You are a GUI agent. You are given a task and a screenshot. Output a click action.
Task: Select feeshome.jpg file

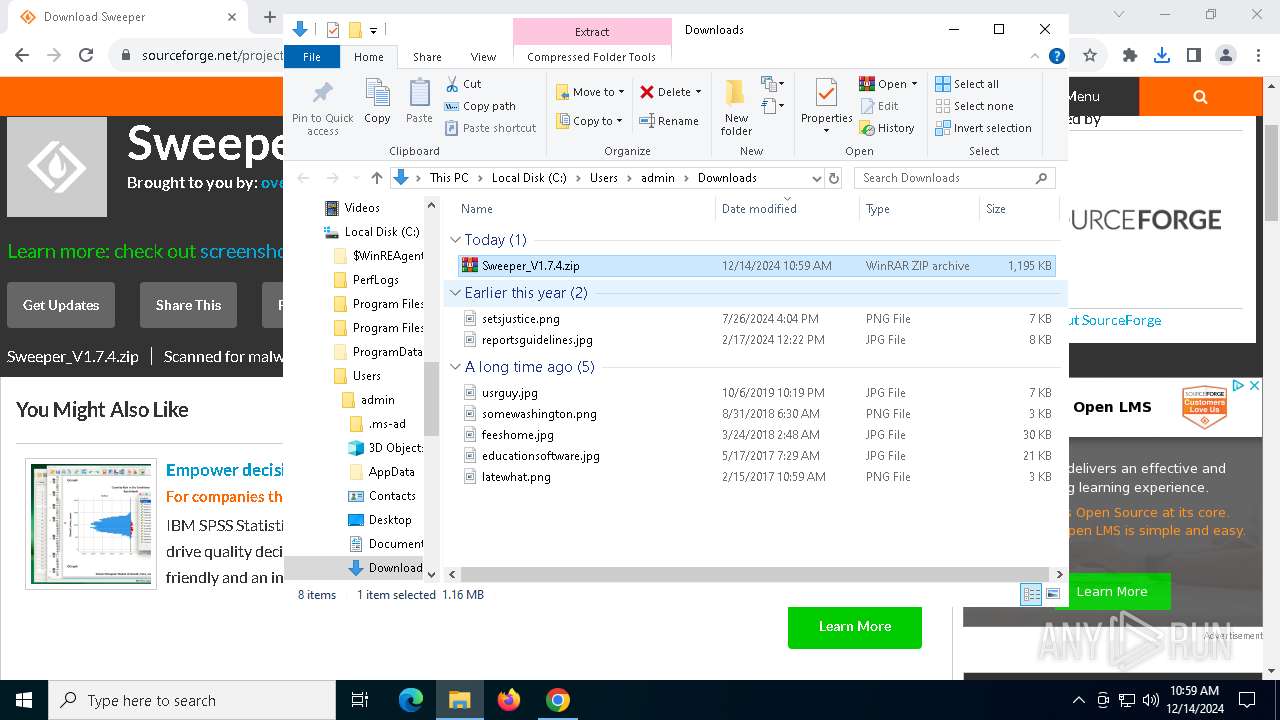click(x=756, y=435)
